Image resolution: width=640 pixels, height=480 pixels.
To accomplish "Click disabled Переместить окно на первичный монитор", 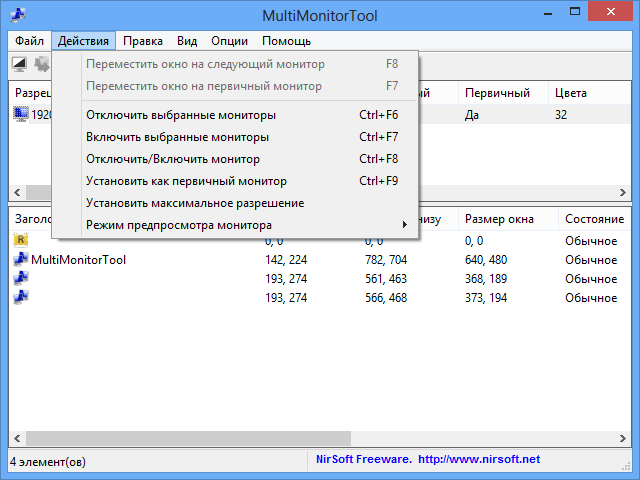I will click(235, 86).
